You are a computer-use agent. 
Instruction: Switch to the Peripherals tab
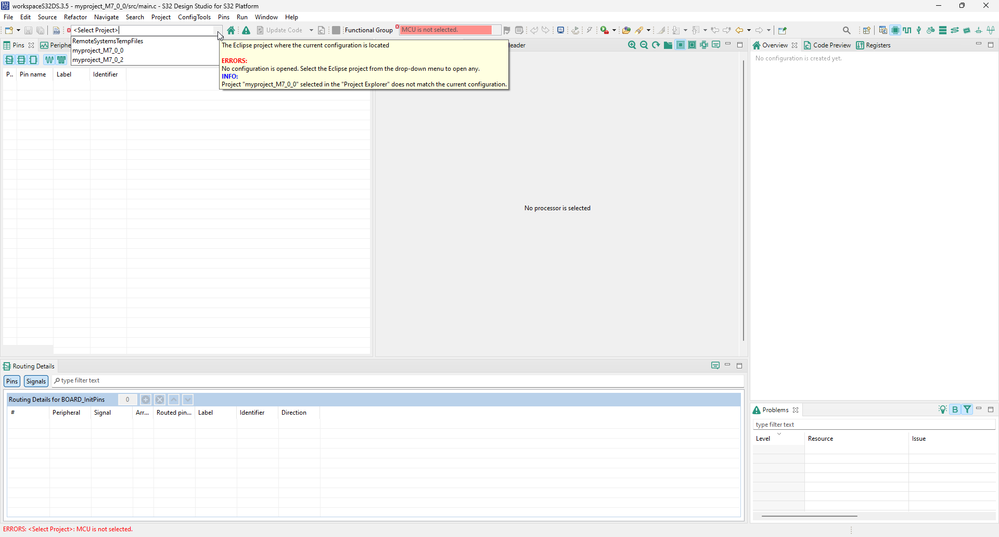(55, 45)
